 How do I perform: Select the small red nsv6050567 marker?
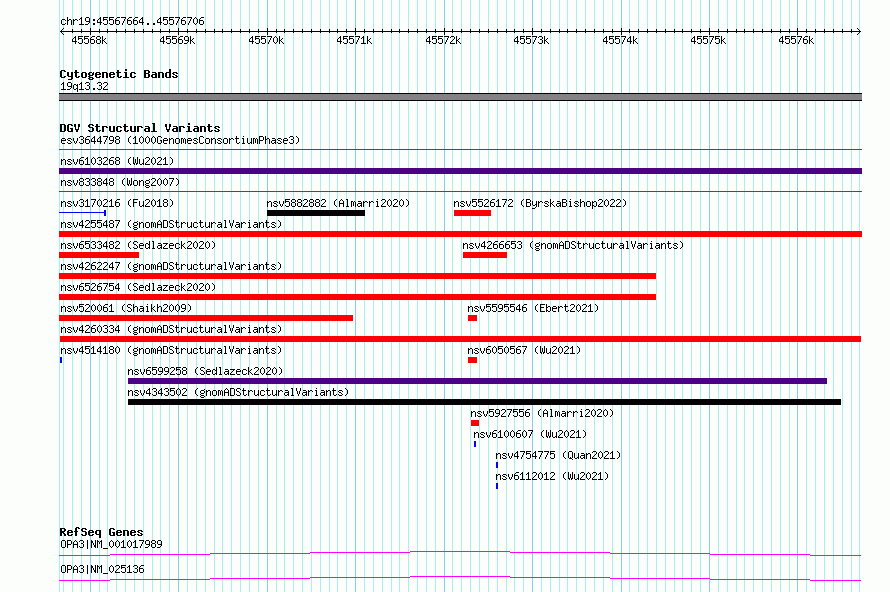(472, 360)
